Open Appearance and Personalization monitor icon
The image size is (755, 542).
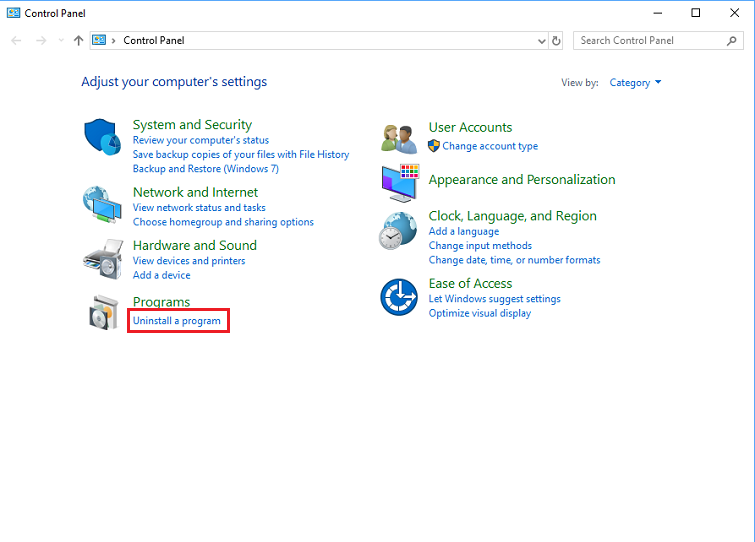click(x=398, y=184)
